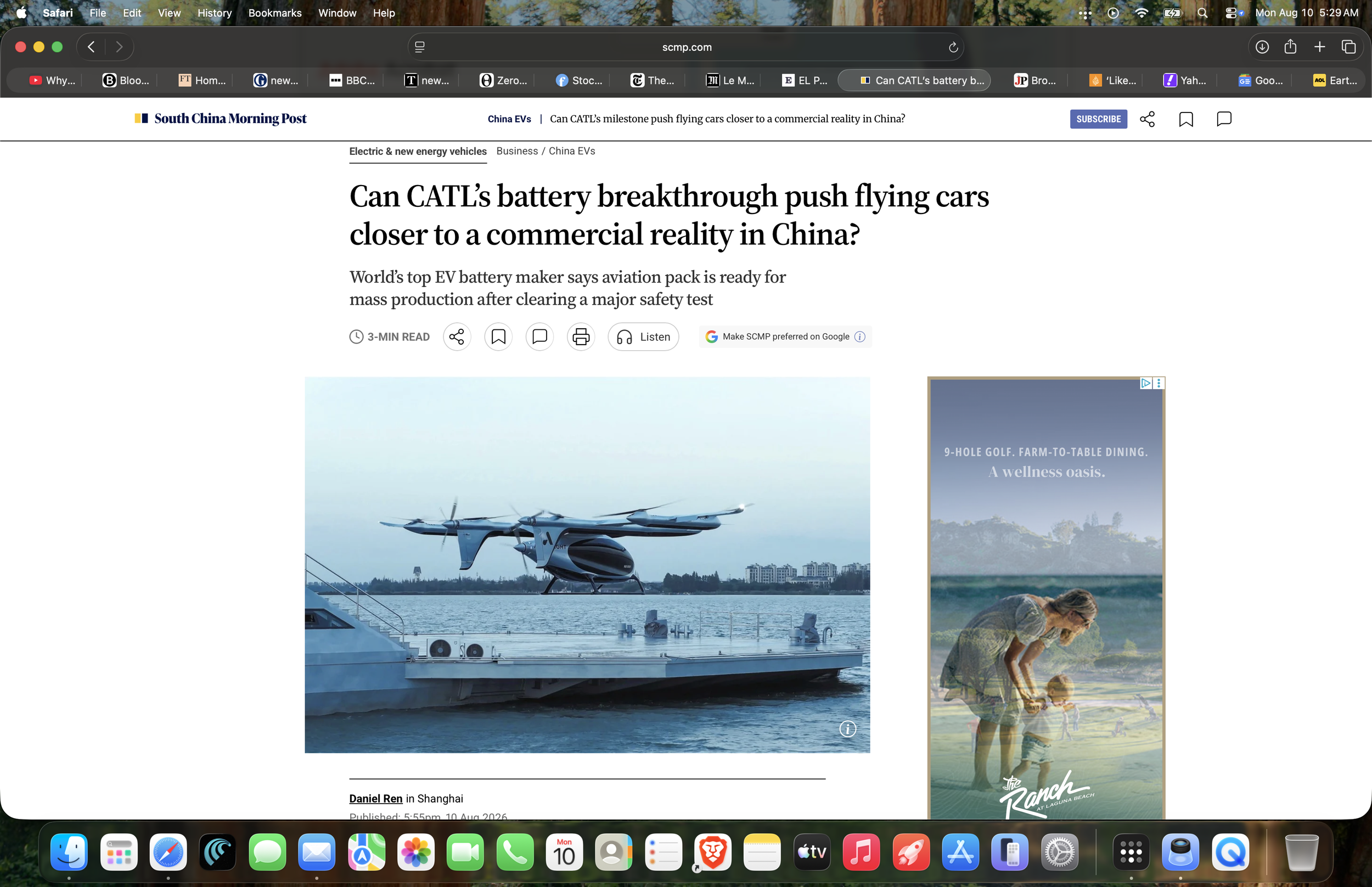Image resolution: width=1372 pixels, height=887 pixels.
Task: Switch to the Yahoo tab
Action: [1185, 81]
